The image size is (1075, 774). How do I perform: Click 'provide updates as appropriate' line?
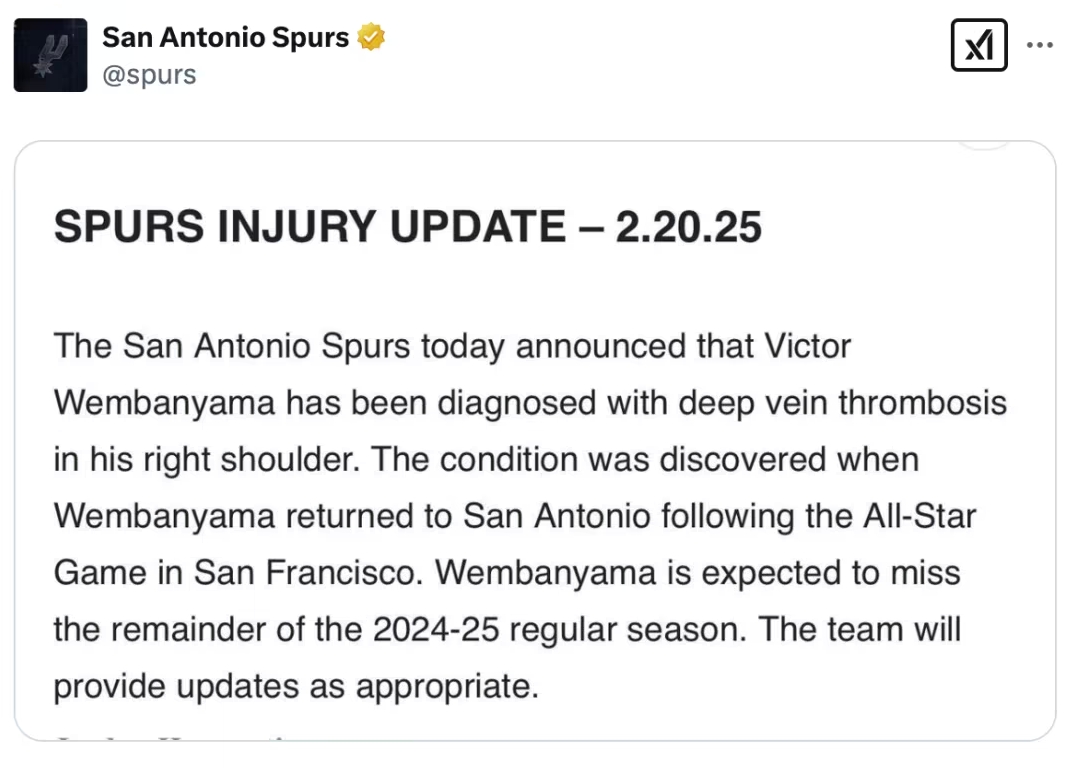tap(296, 688)
